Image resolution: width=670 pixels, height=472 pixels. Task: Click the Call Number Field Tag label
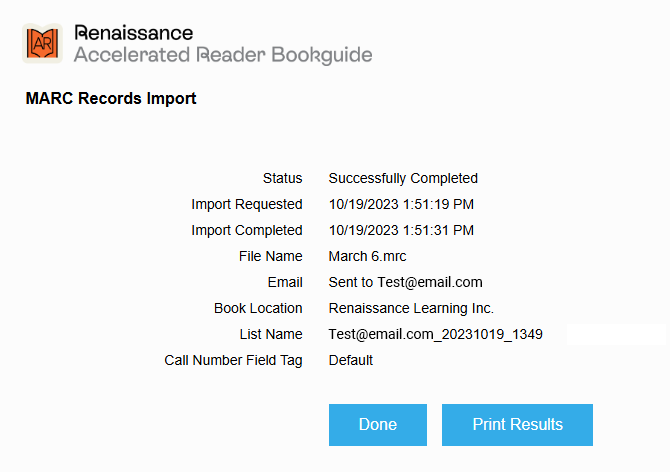click(x=233, y=360)
